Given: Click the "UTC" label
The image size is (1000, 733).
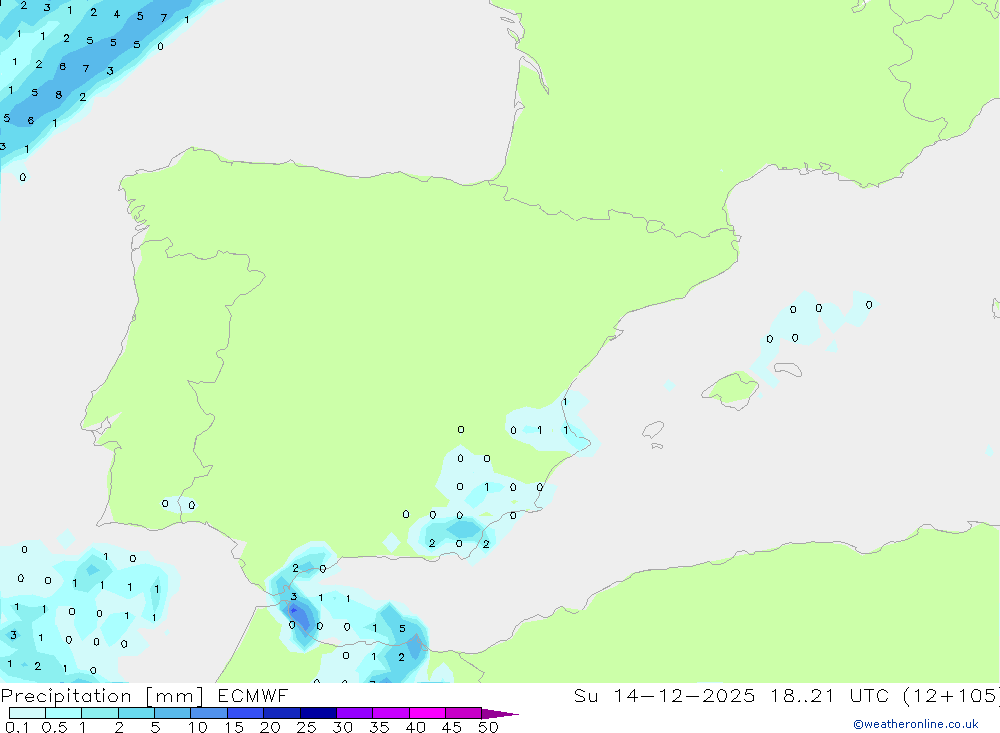Looking at the screenshot, I should pos(869,695).
